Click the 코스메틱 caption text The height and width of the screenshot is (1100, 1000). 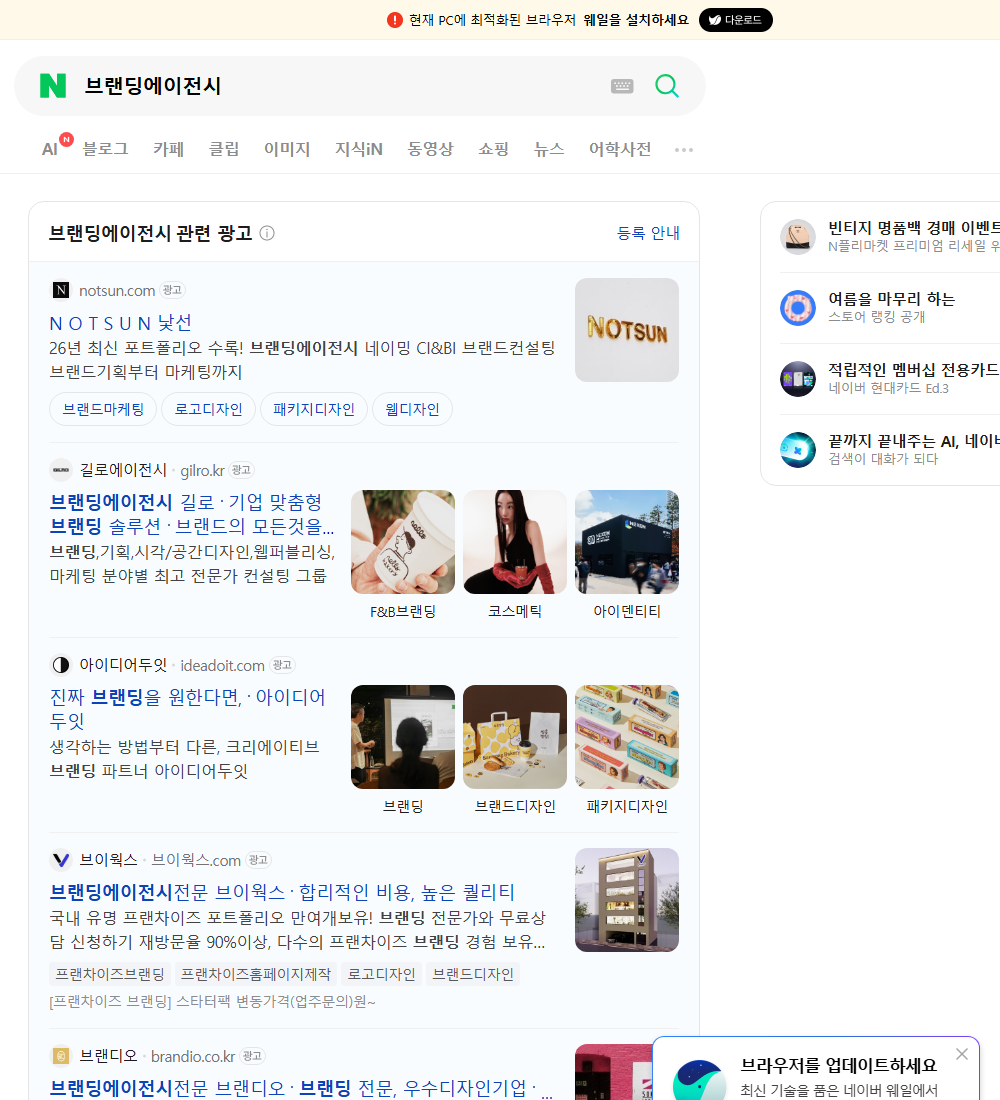tap(514, 612)
